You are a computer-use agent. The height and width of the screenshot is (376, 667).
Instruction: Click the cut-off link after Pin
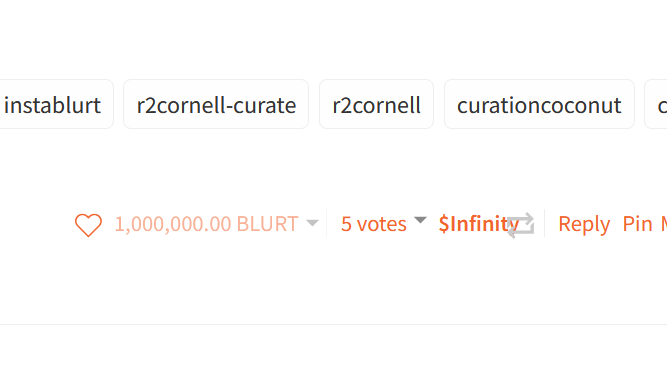coord(664,224)
